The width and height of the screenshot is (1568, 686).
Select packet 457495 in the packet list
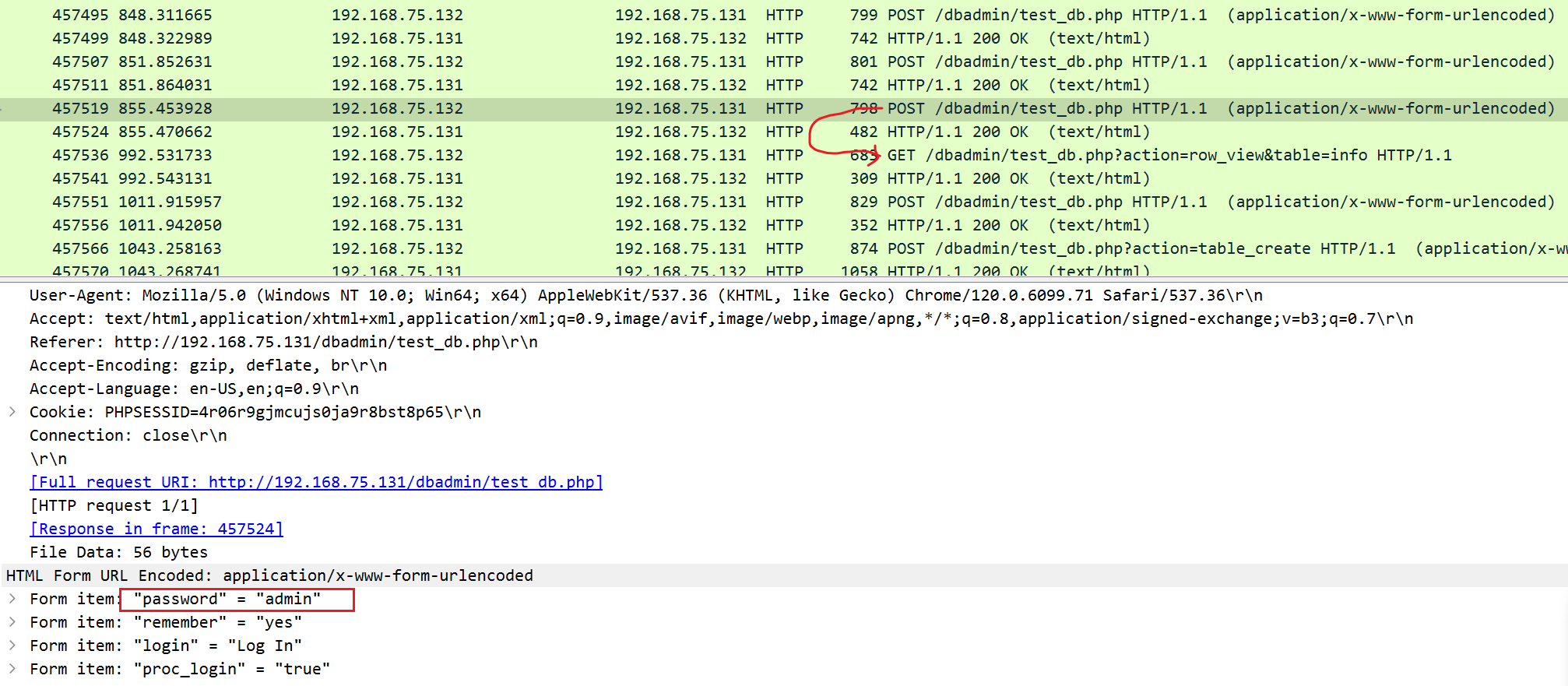click(784, 15)
